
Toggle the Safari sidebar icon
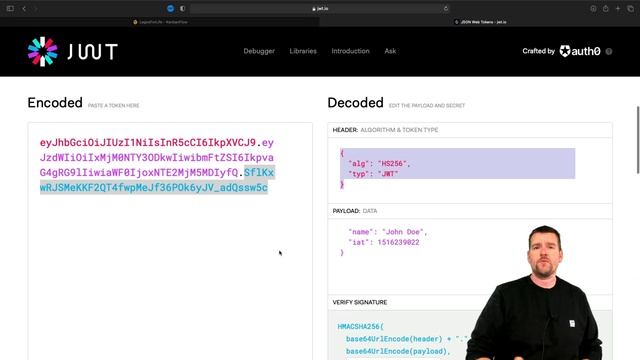(x=10, y=8)
